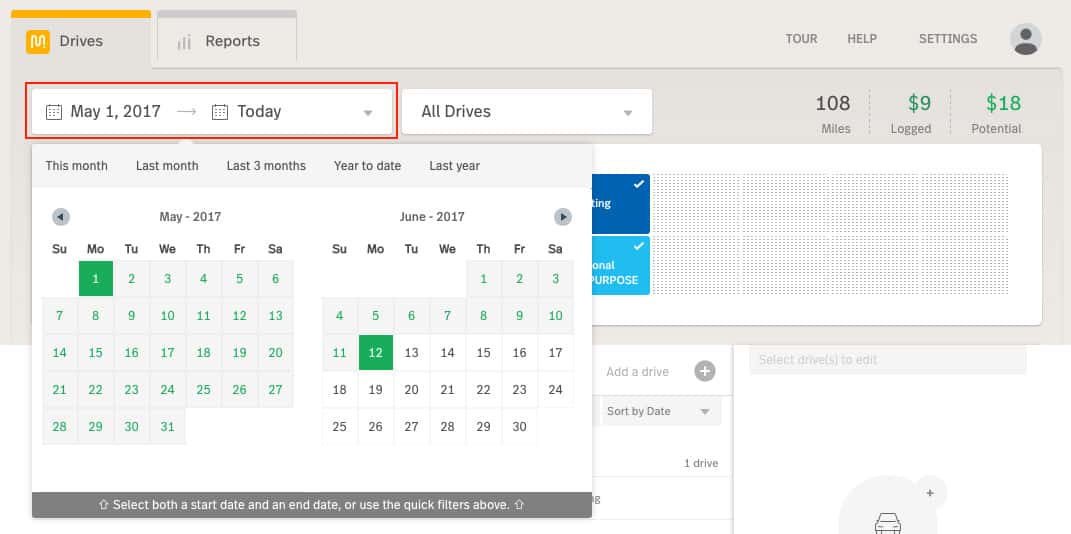Click the MileIQ logo icon on Drives tab
The image size is (1071, 534).
38,42
